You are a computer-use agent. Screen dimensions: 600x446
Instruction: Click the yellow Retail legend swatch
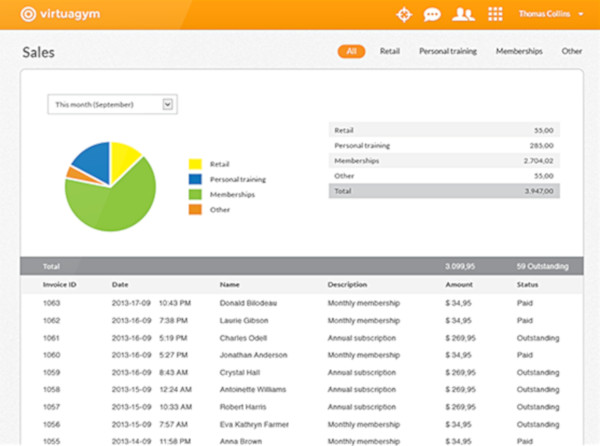[x=196, y=164]
